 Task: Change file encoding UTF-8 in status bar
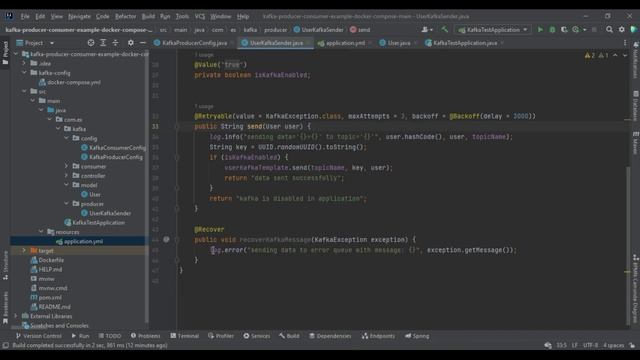coord(590,345)
